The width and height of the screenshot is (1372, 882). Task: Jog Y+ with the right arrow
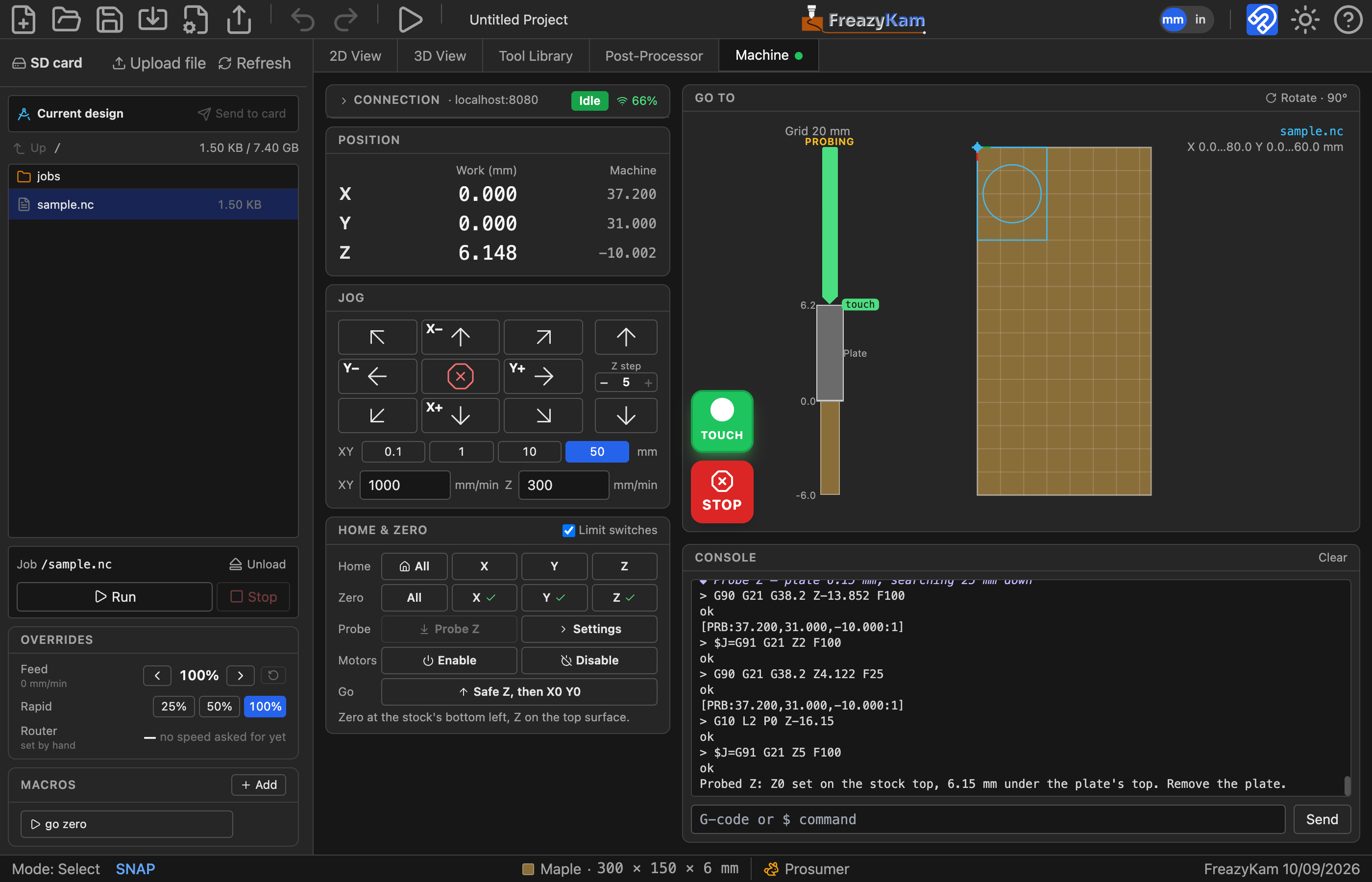(x=543, y=376)
